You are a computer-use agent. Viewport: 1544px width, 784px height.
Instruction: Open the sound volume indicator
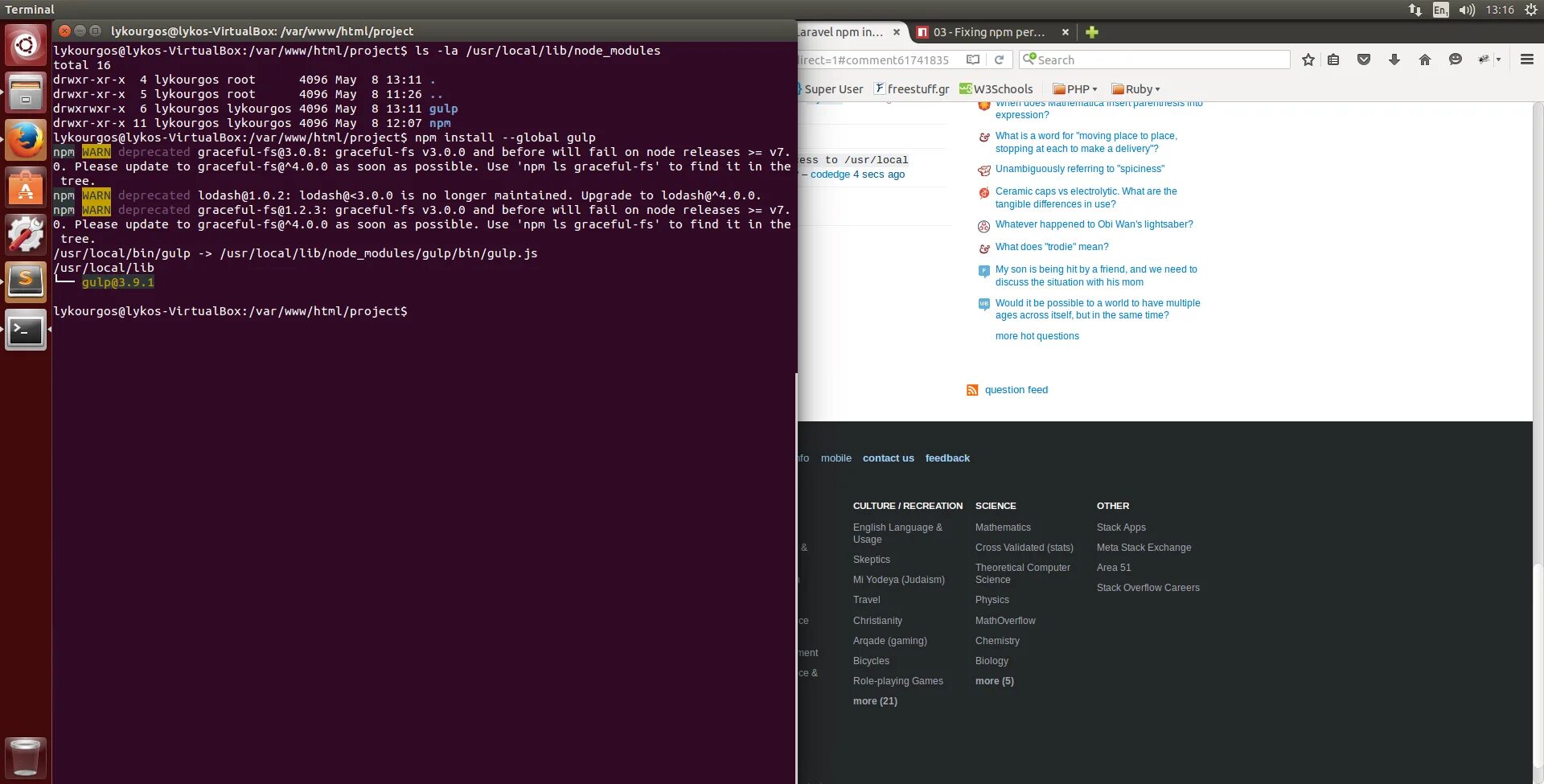click(x=1467, y=10)
